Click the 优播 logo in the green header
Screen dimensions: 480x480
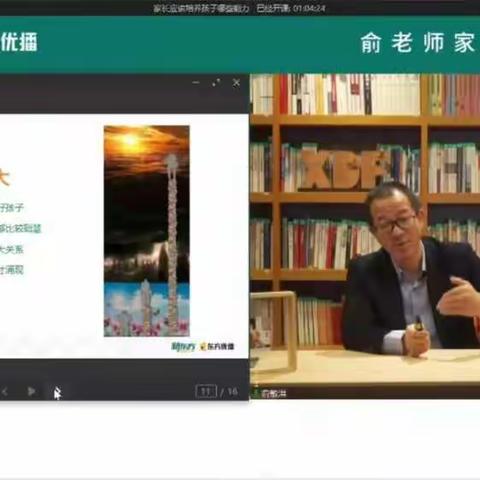point(18,42)
